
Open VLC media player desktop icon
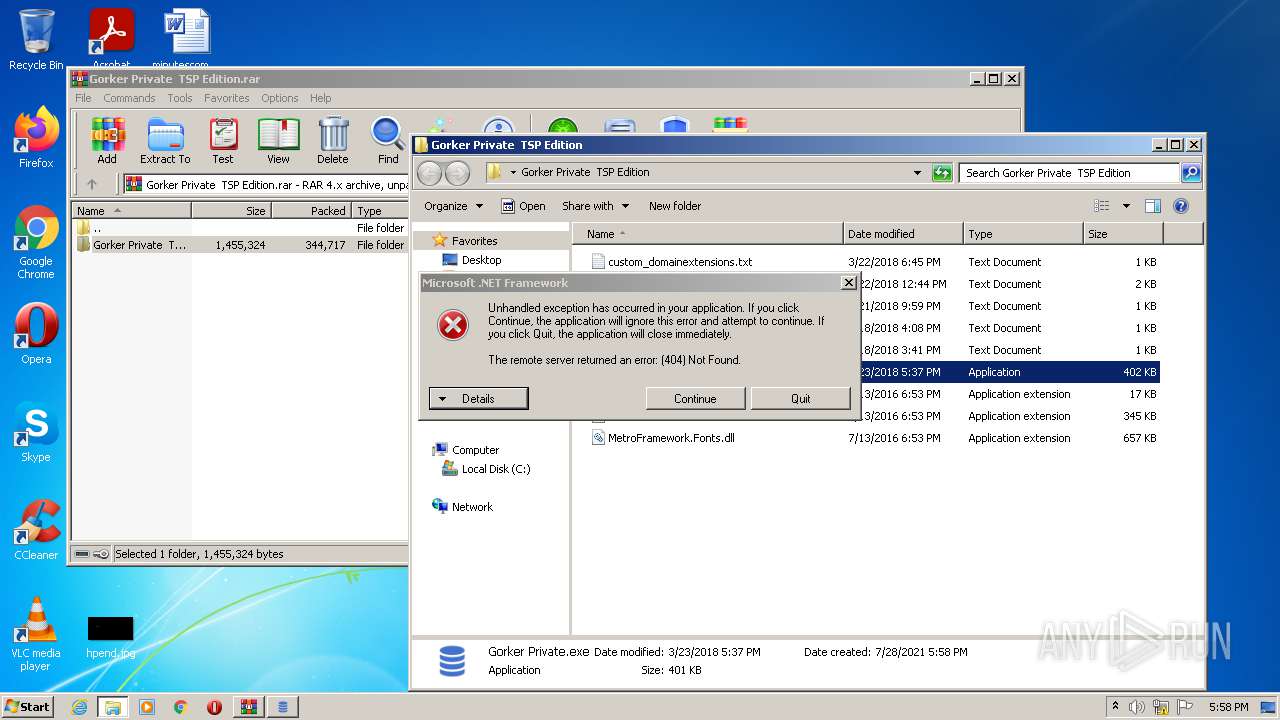pos(36,635)
